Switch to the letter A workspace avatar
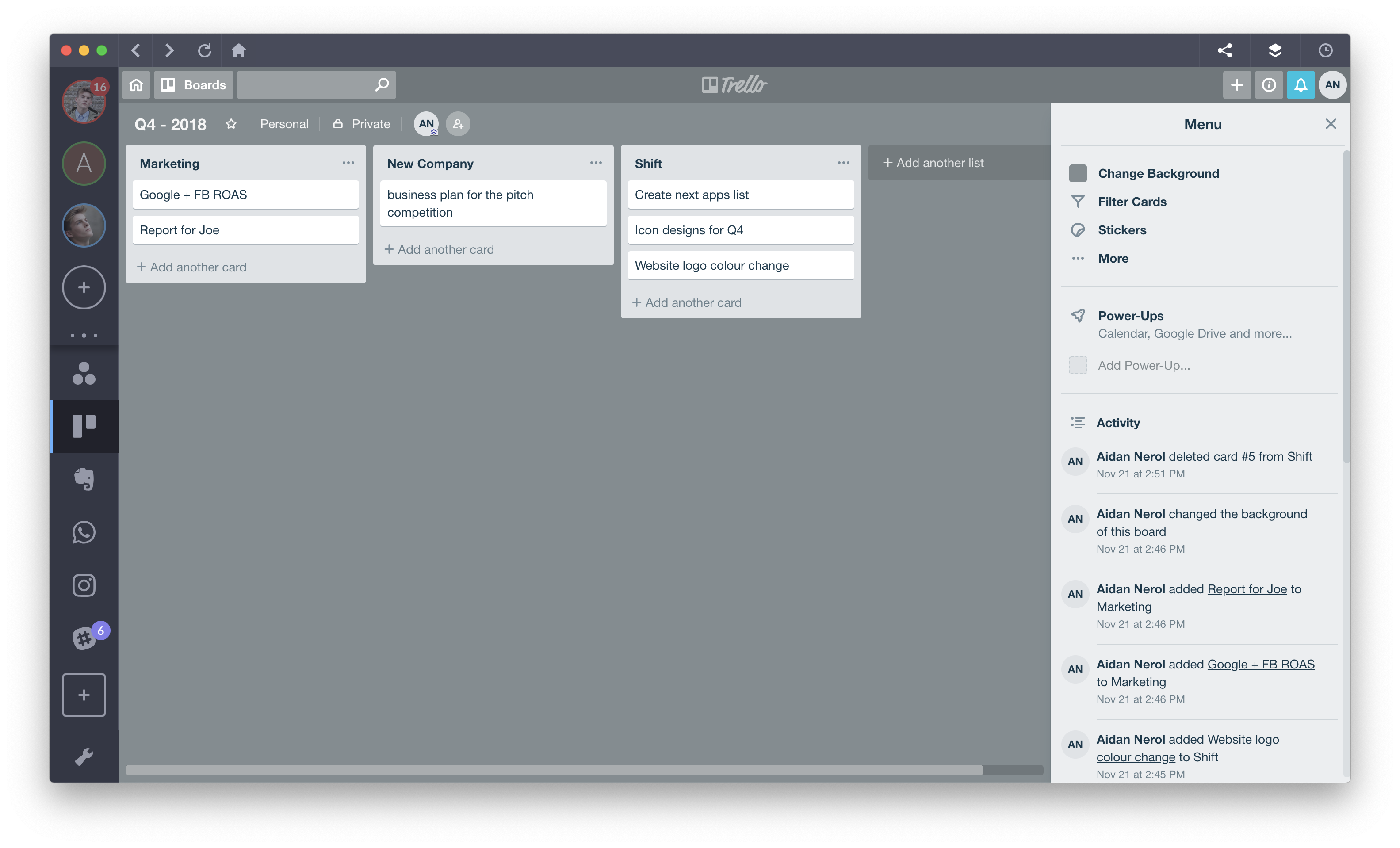The height and width of the screenshot is (848, 1400). pyautogui.click(x=84, y=164)
